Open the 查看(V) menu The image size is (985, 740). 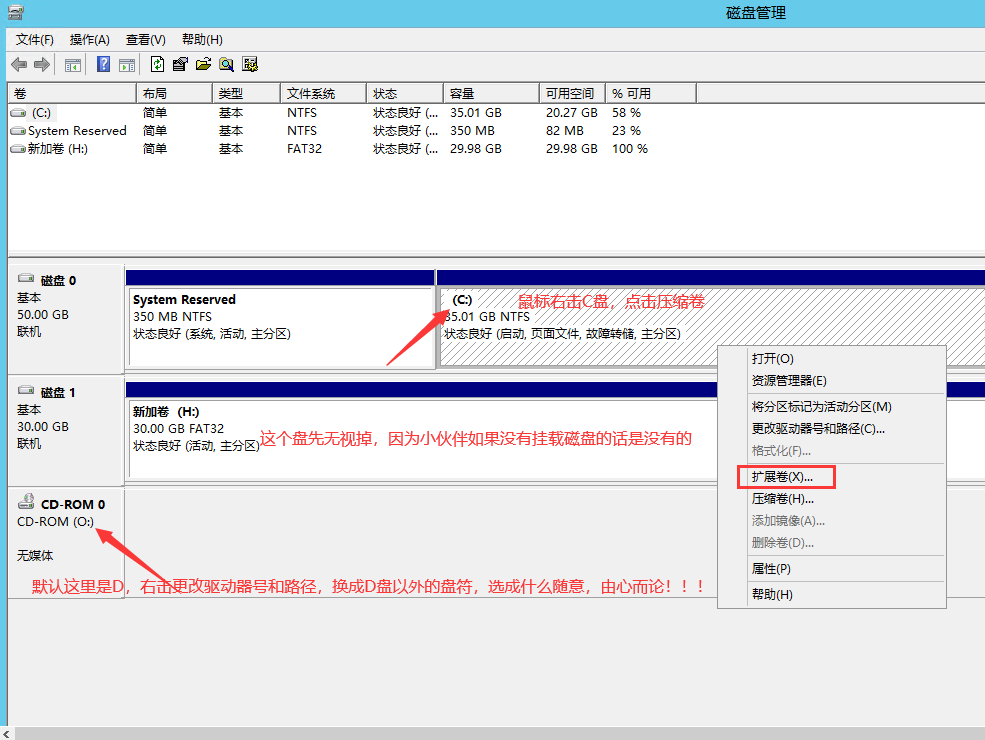(x=145, y=39)
